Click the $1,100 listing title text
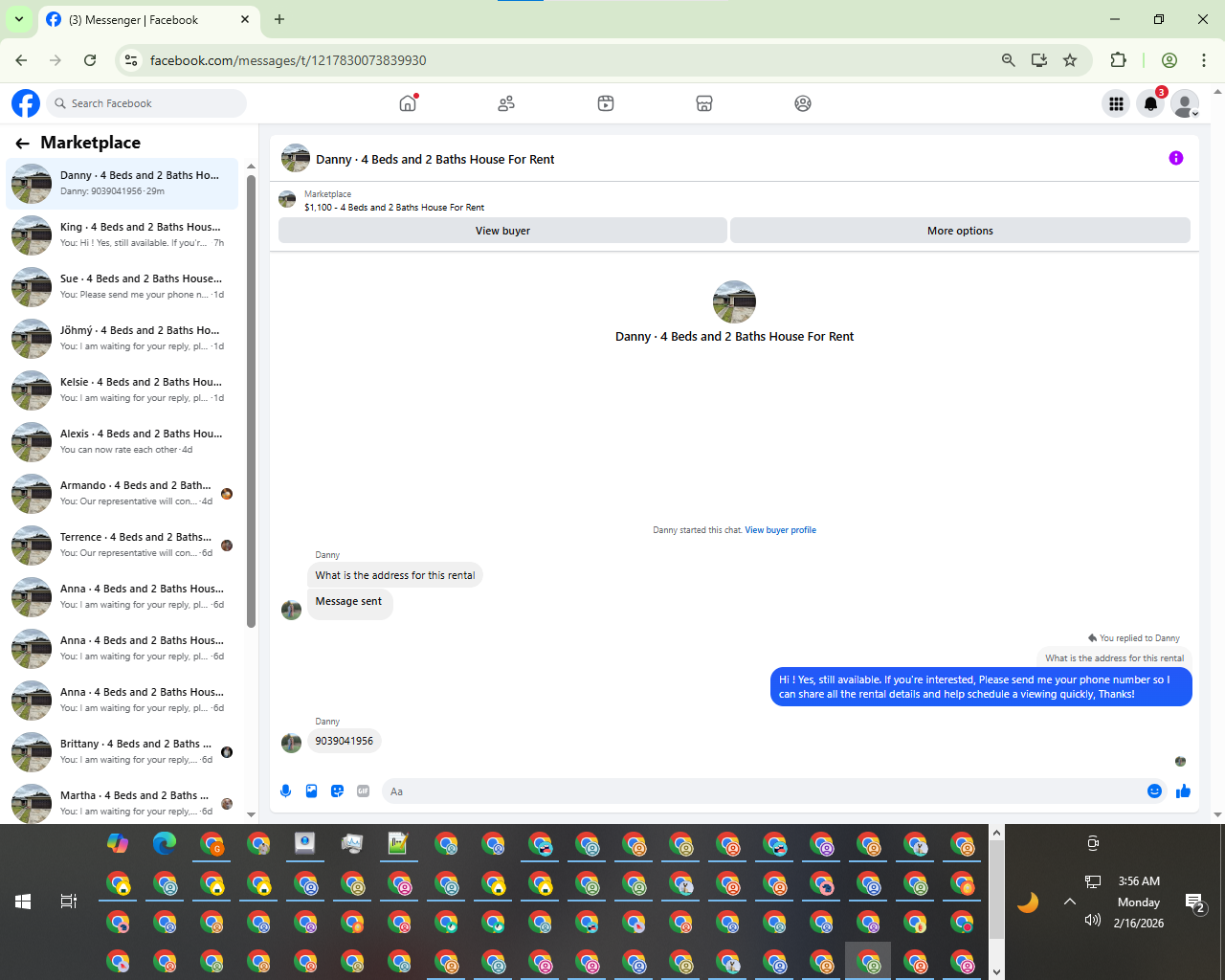1225x980 pixels. click(x=394, y=208)
